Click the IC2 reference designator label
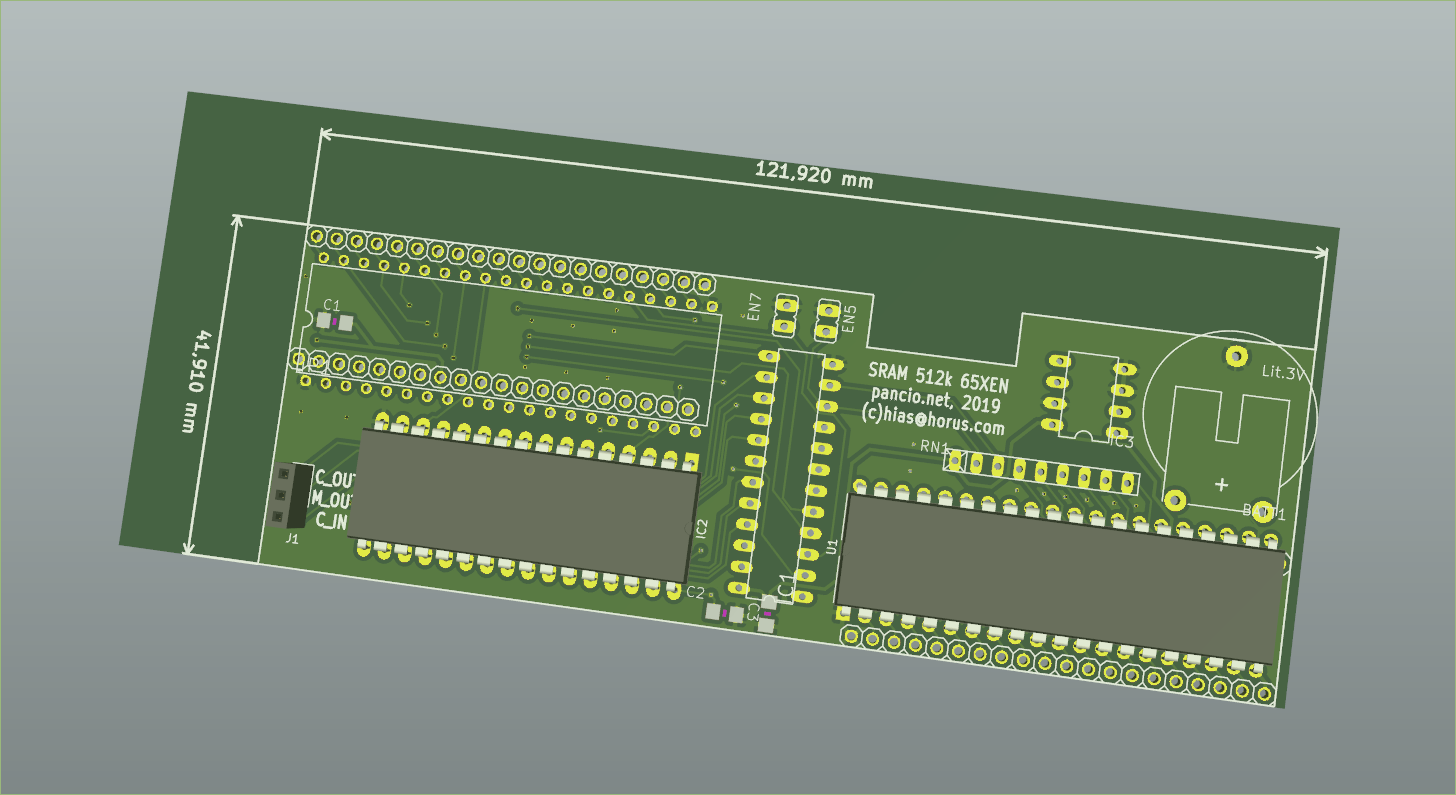 click(x=702, y=531)
